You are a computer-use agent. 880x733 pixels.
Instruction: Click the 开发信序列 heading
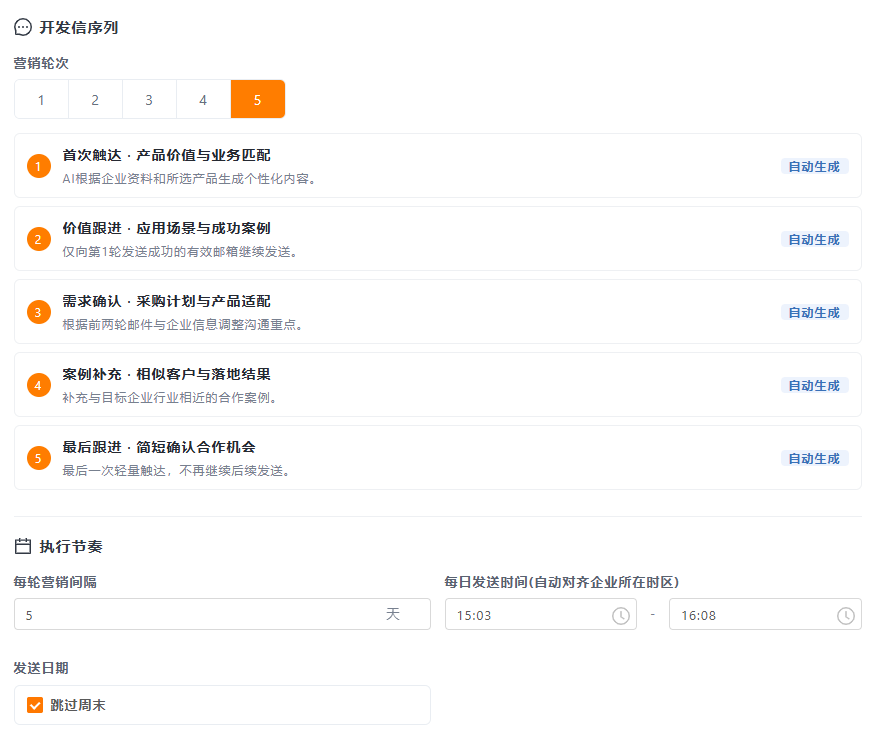click(79, 28)
